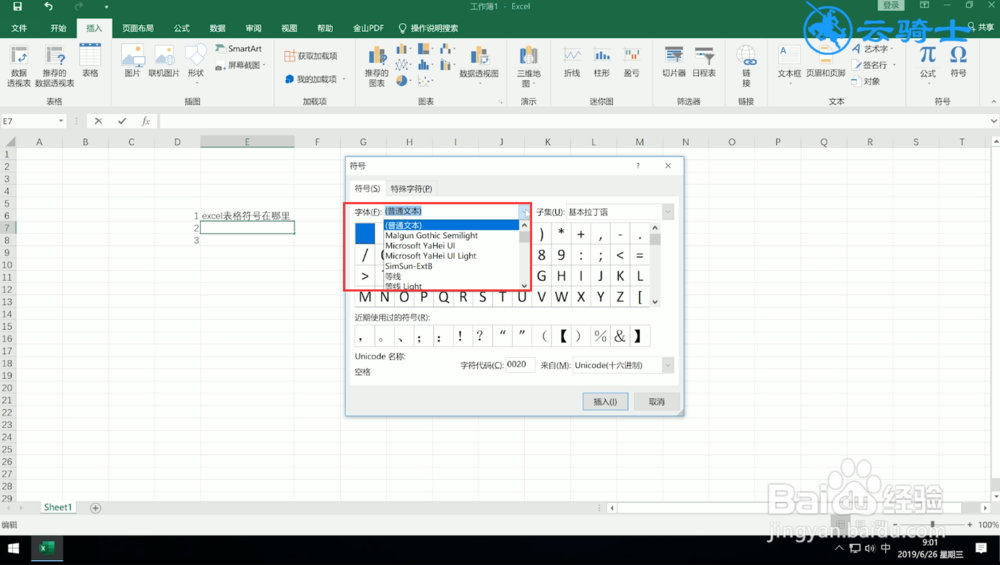
Task: Switch to 特殊字符(P) tab in dialog
Action: click(411, 189)
